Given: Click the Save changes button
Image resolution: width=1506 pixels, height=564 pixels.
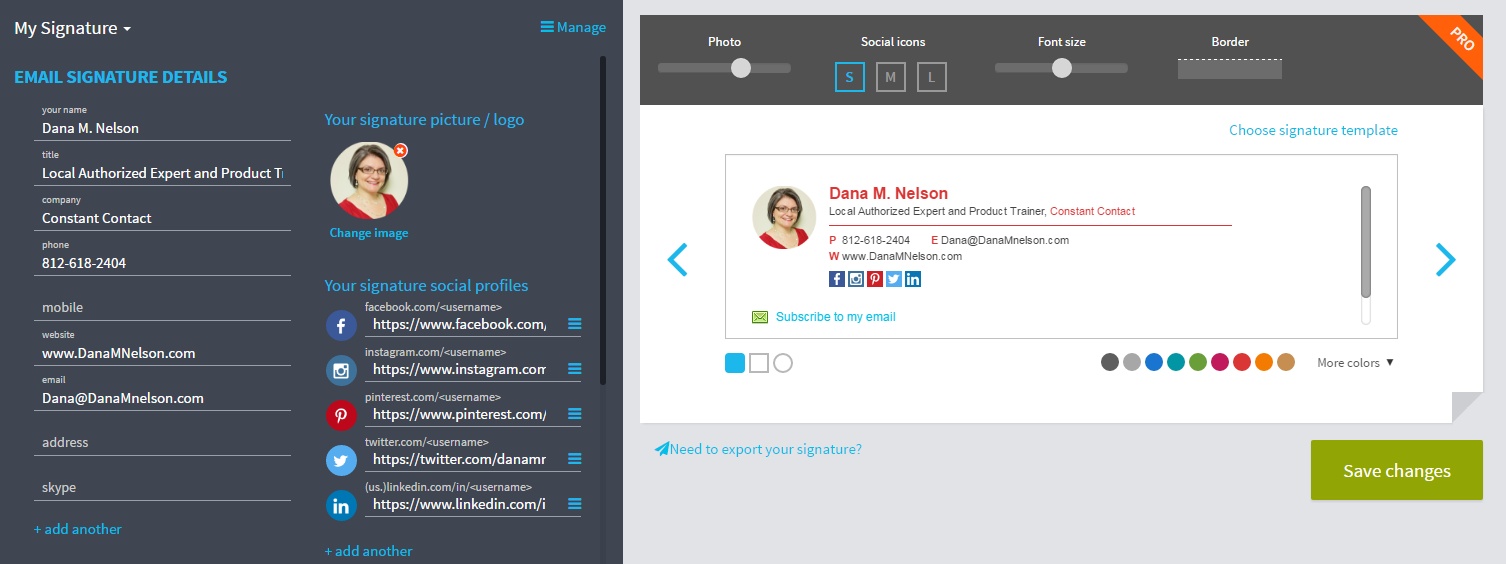Looking at the screenshot, I should pos(1396,471).
